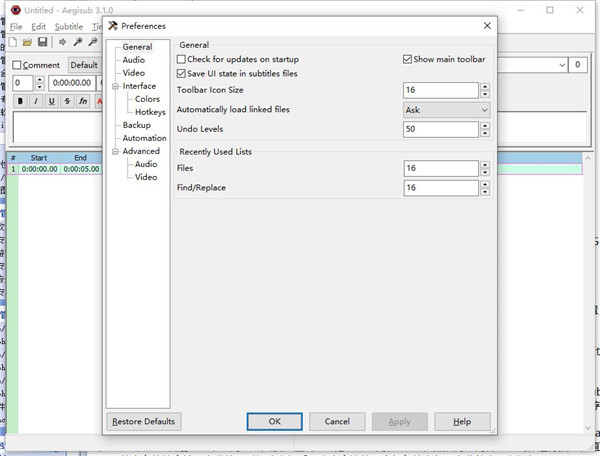600x456 pixels.
Task: Select General in preferences tree
Action: 137,47
